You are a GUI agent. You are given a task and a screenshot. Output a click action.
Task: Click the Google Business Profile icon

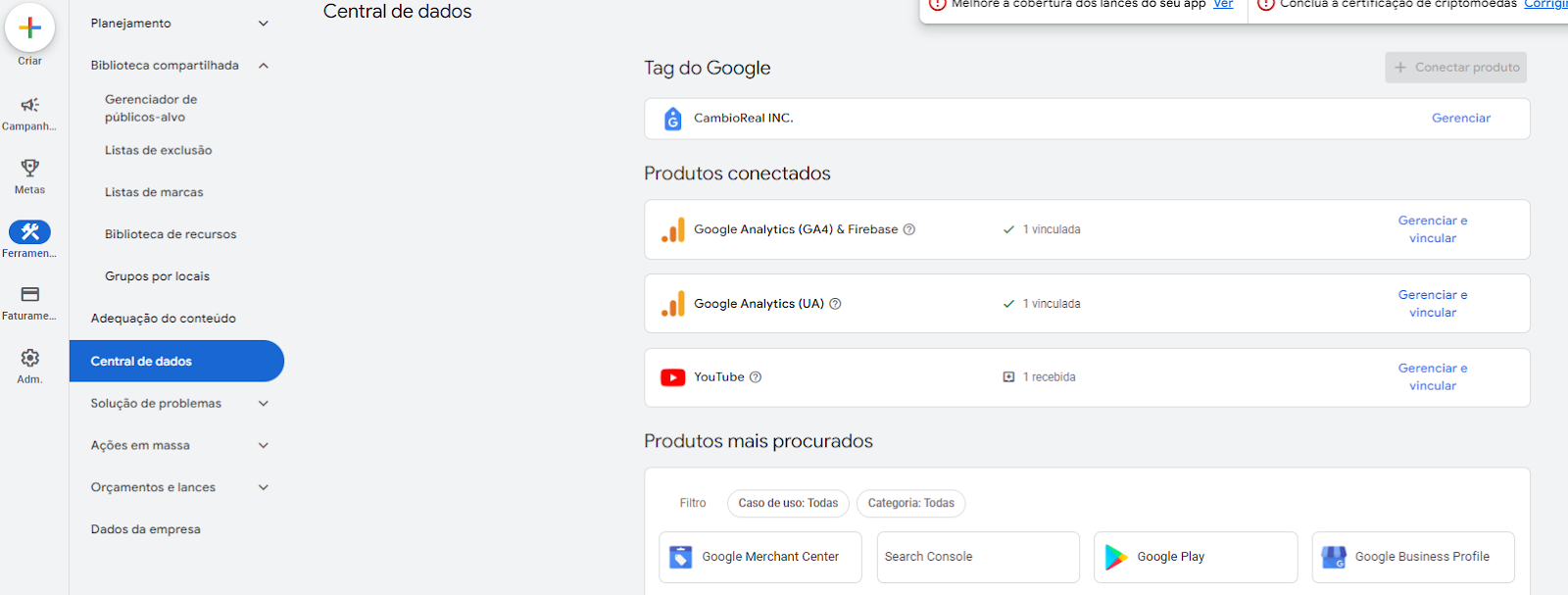click(1334, 557)
